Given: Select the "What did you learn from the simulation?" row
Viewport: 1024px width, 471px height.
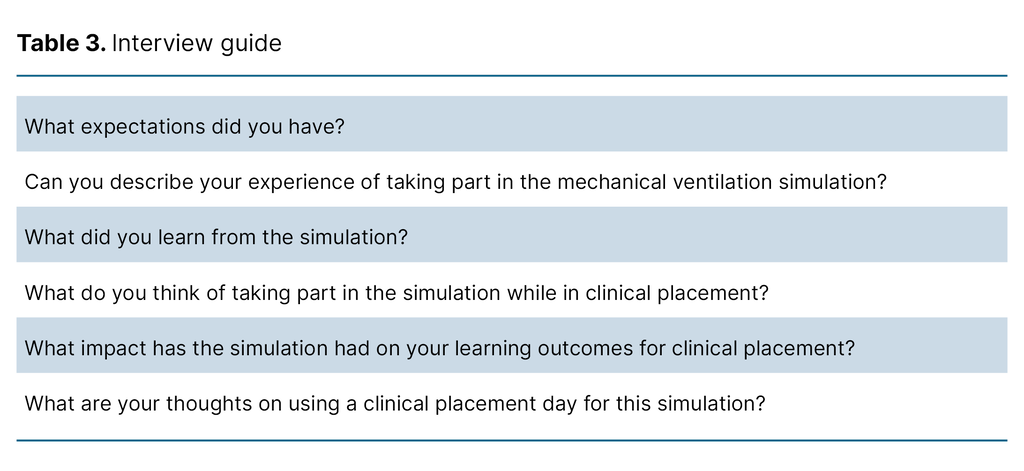Looking at the screenshot, I should tap(217, 238).
